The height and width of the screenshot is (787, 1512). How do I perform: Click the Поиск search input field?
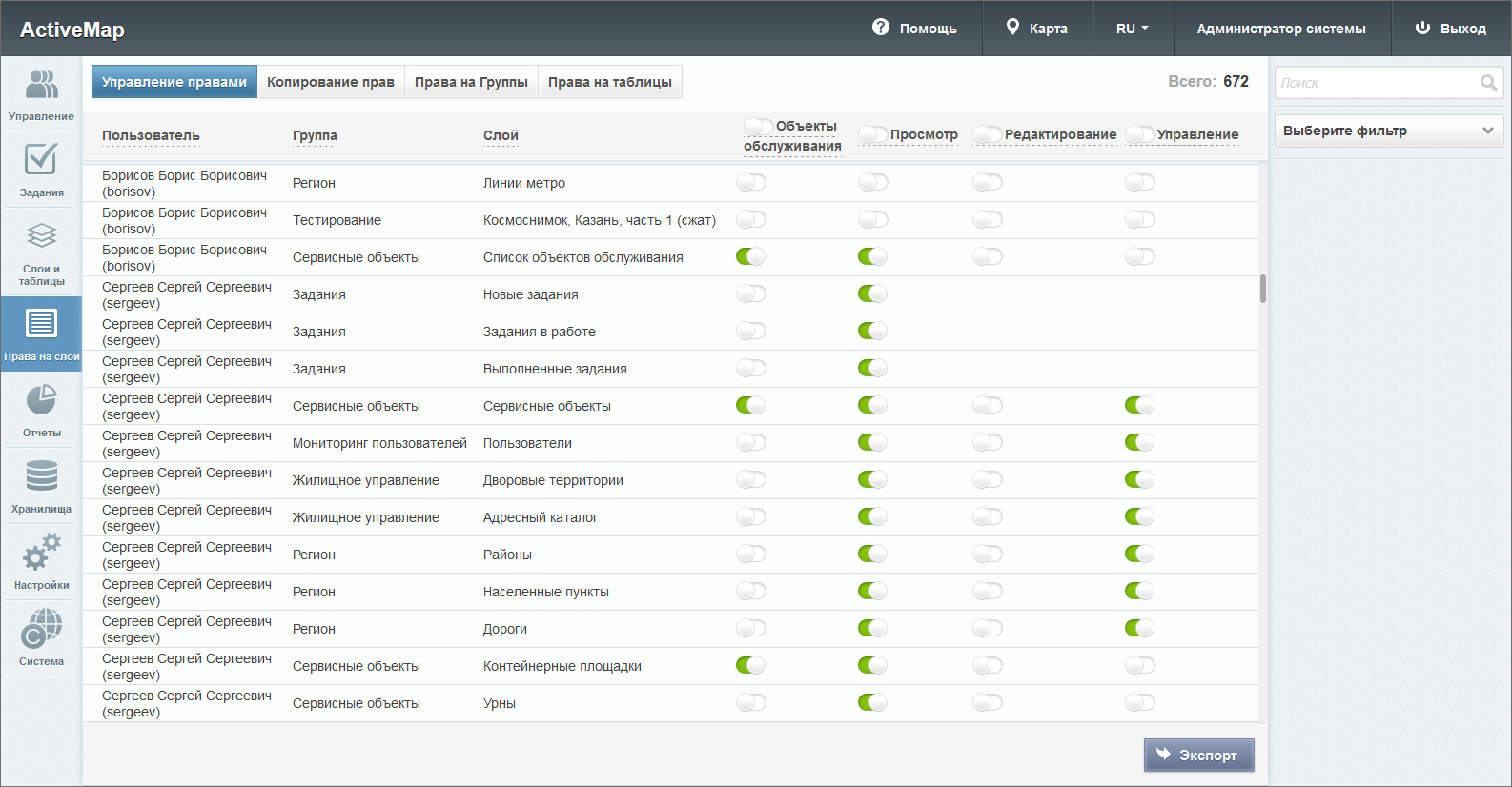click(x=1378, y=83)
